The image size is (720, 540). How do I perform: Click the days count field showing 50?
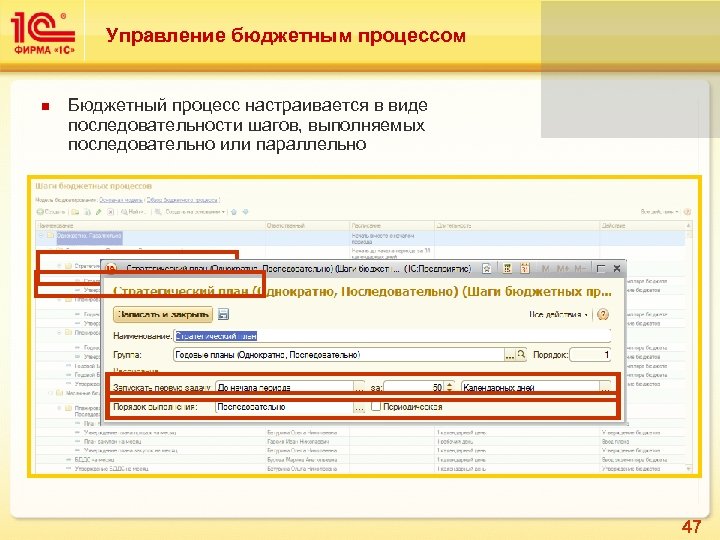414,388
